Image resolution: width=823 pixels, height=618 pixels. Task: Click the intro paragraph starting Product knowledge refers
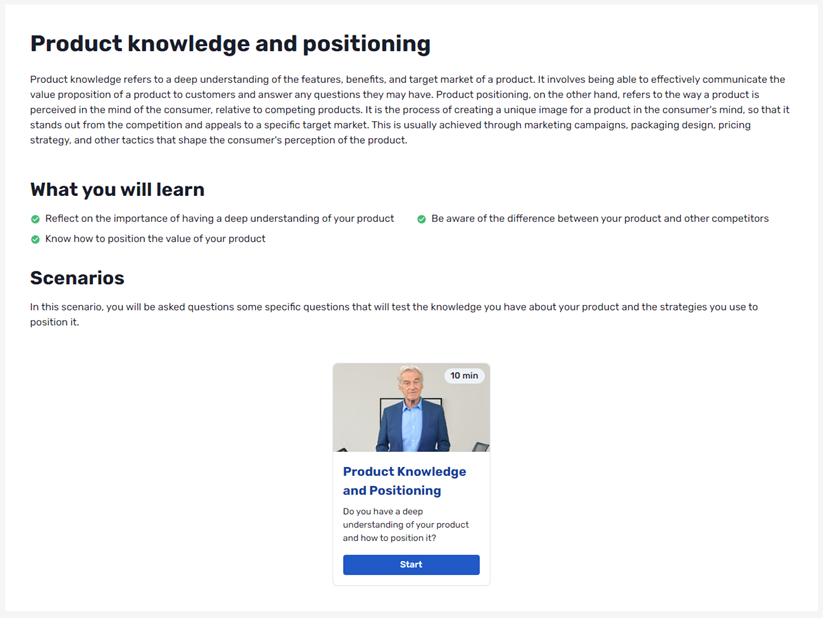point(409,110)
